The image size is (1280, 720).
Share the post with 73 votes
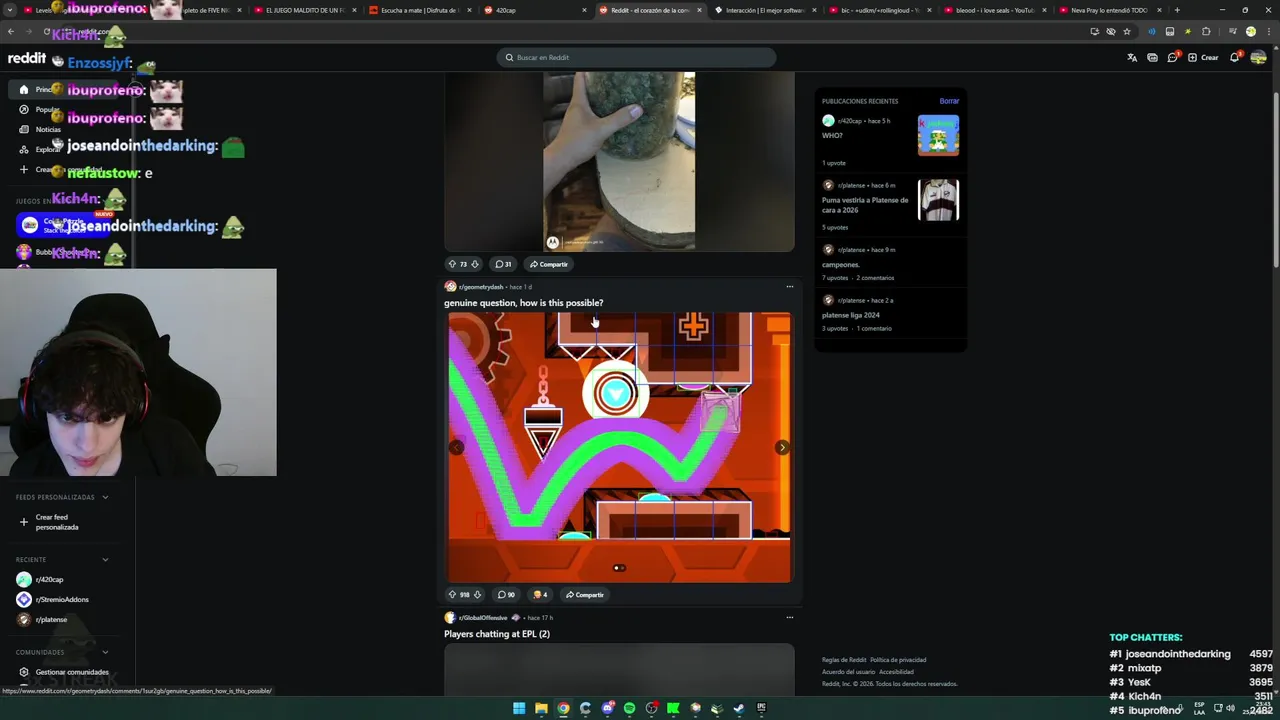(549, 264)
